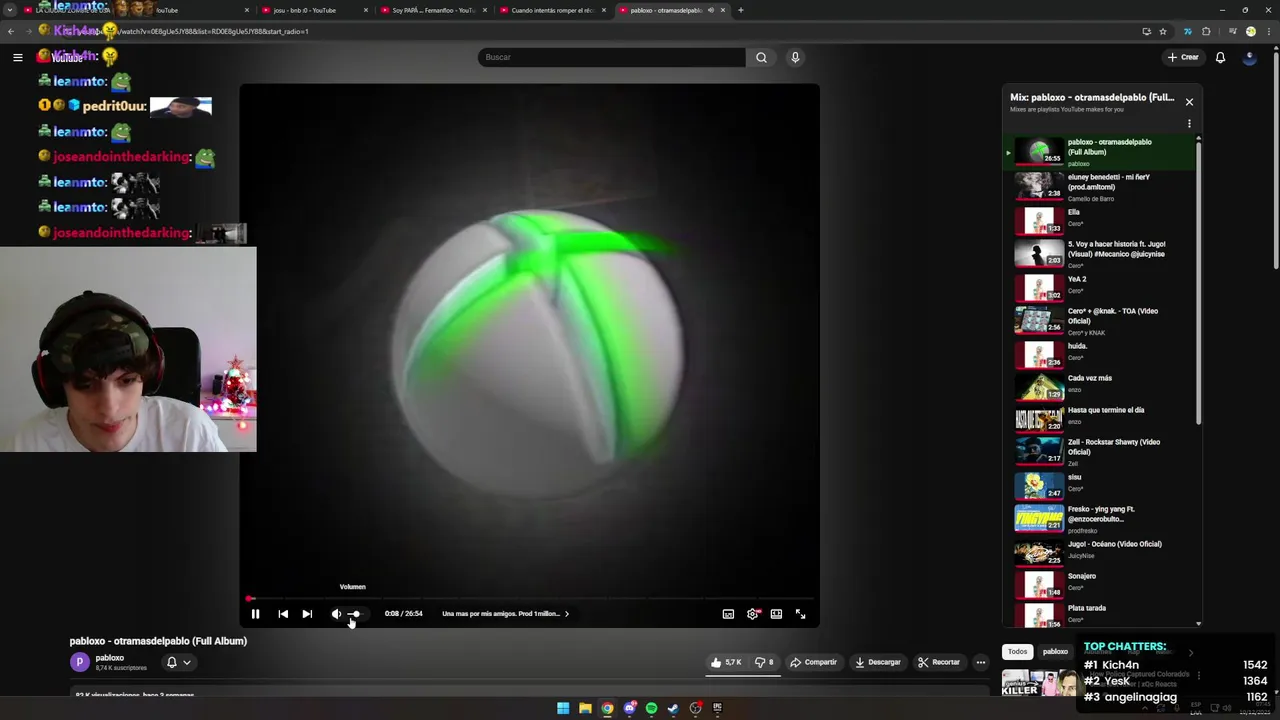This screenshot has height=720, width=1280.
Task: Click the Compartir share button
Action: [x=813, y=662]
